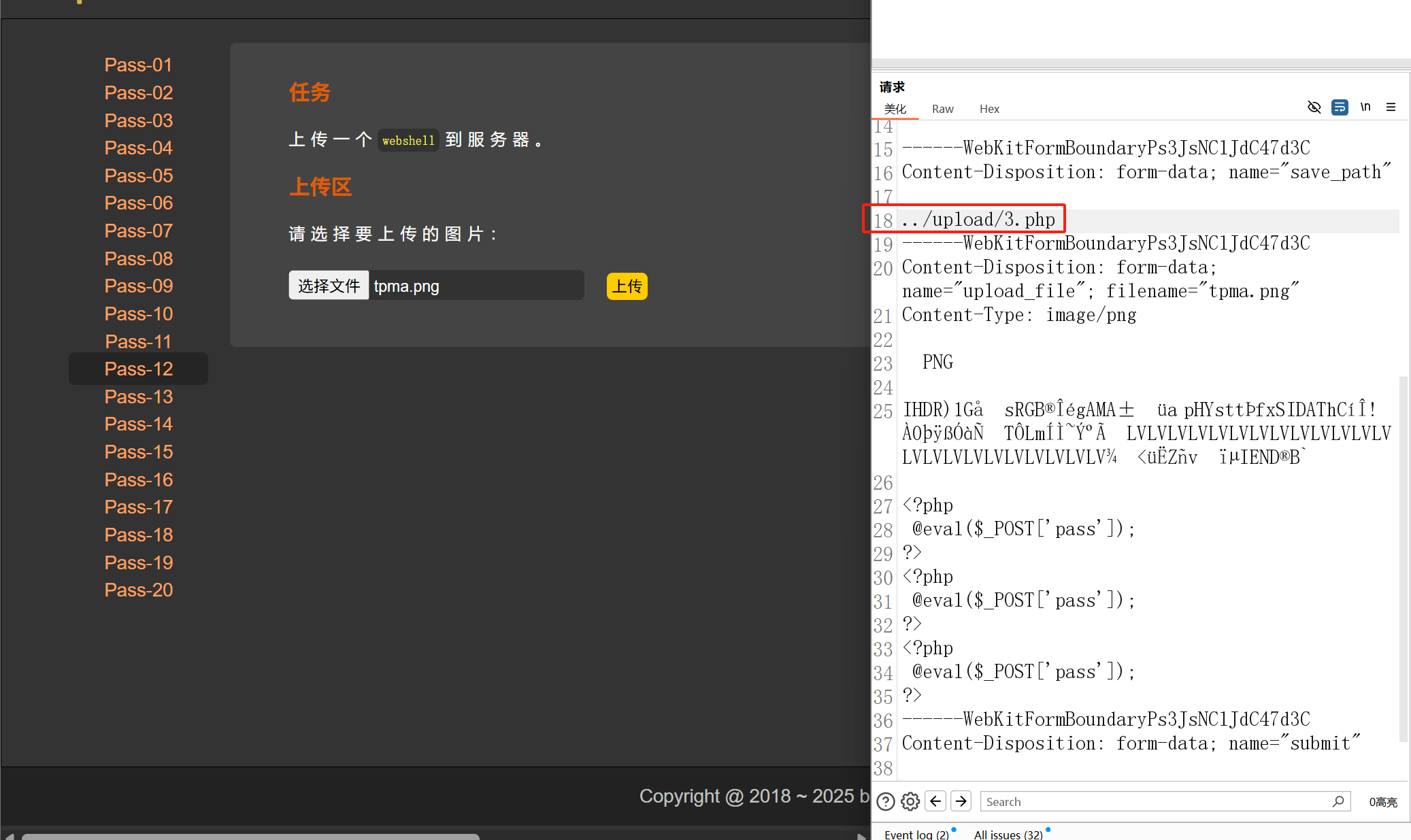The height and width of the screenshot is (840, 1411).
Task: Click magnifier icon in search box
Action: [1338, 801]
